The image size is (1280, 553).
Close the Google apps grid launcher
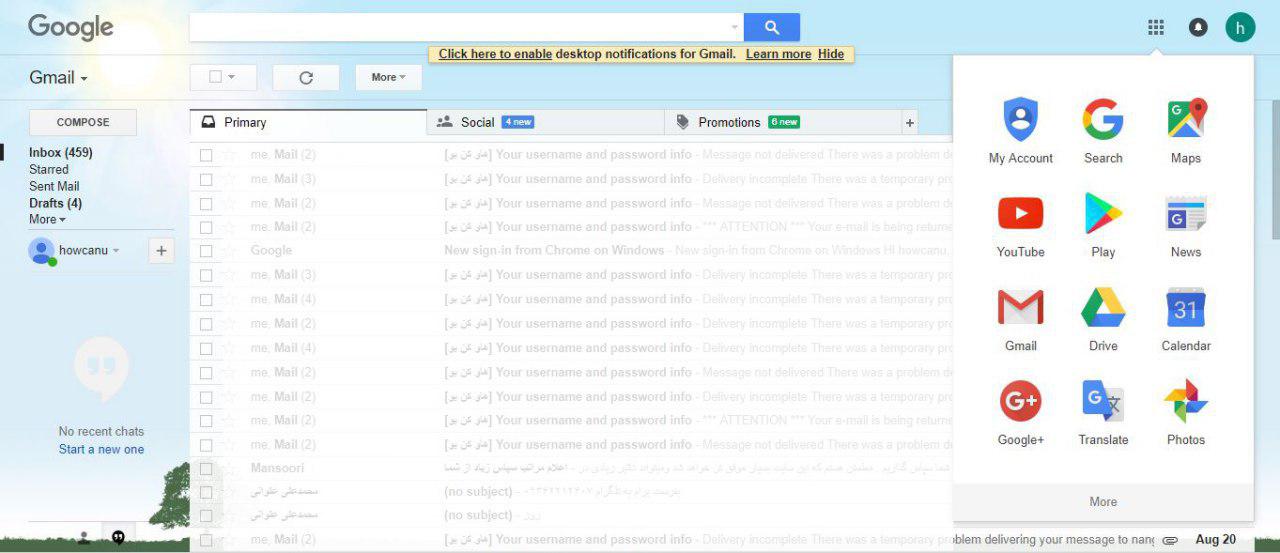coord(1156,27)
